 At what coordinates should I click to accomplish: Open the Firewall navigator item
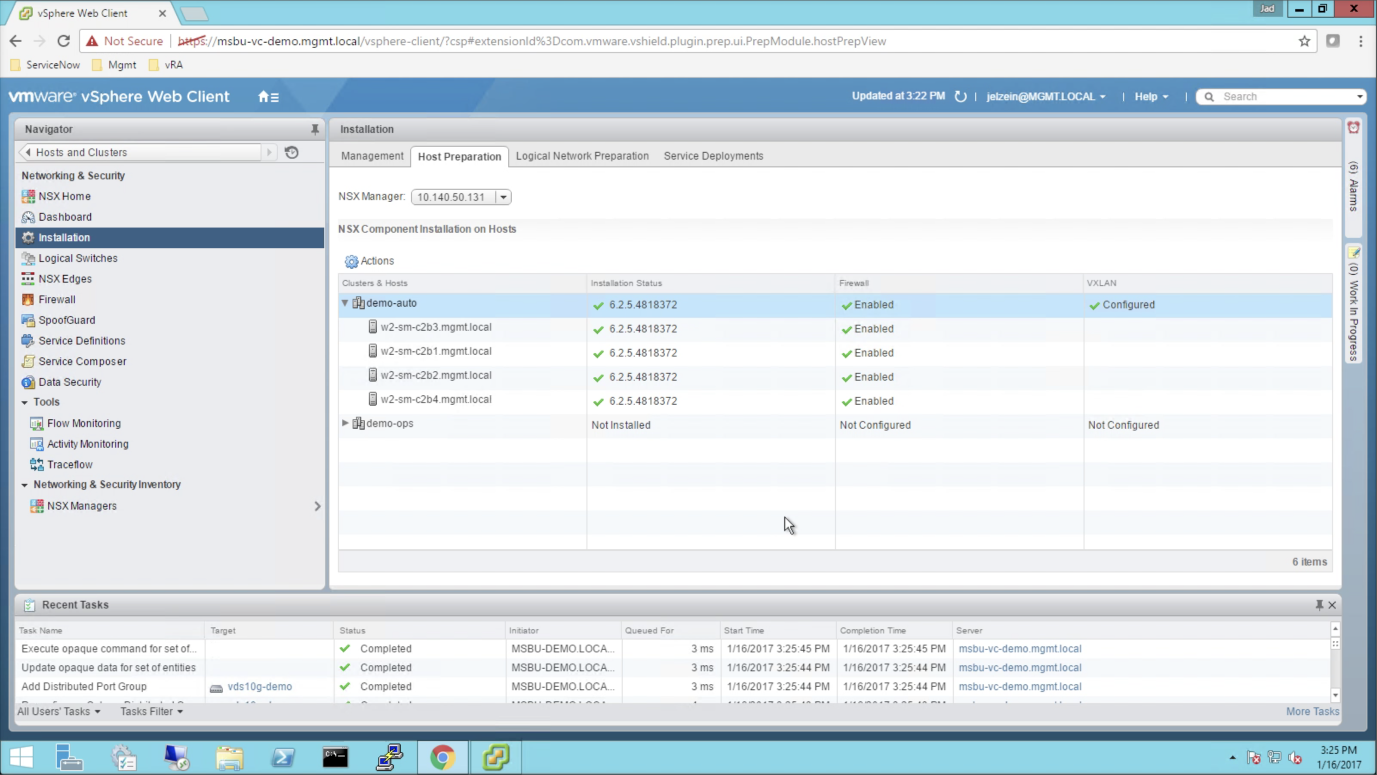click(57, 299)
